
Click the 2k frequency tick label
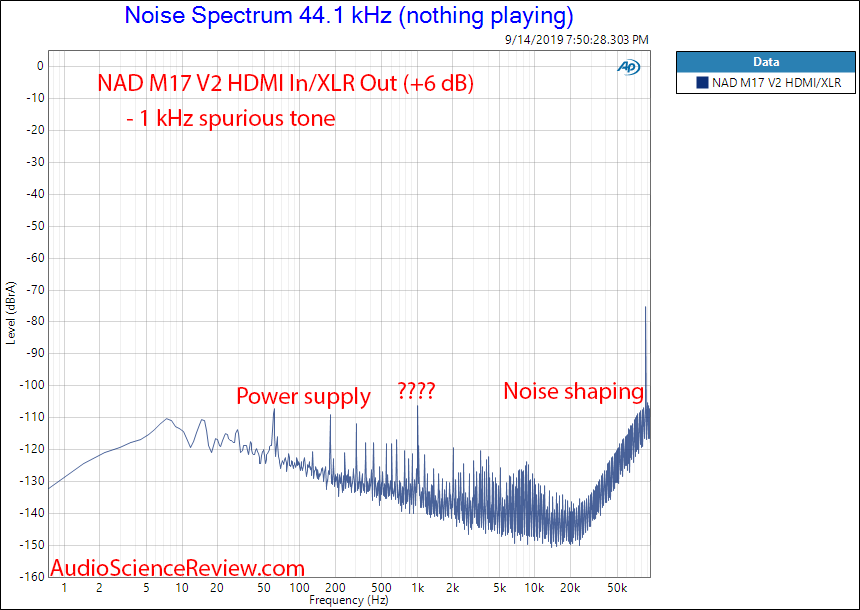[452, 588]
